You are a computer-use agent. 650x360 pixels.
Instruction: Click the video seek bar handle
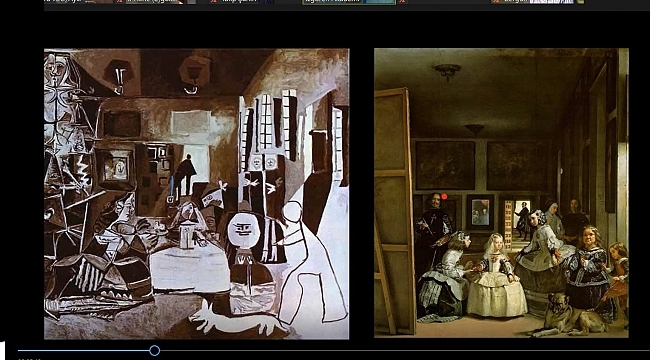click(x=155, y=351)
